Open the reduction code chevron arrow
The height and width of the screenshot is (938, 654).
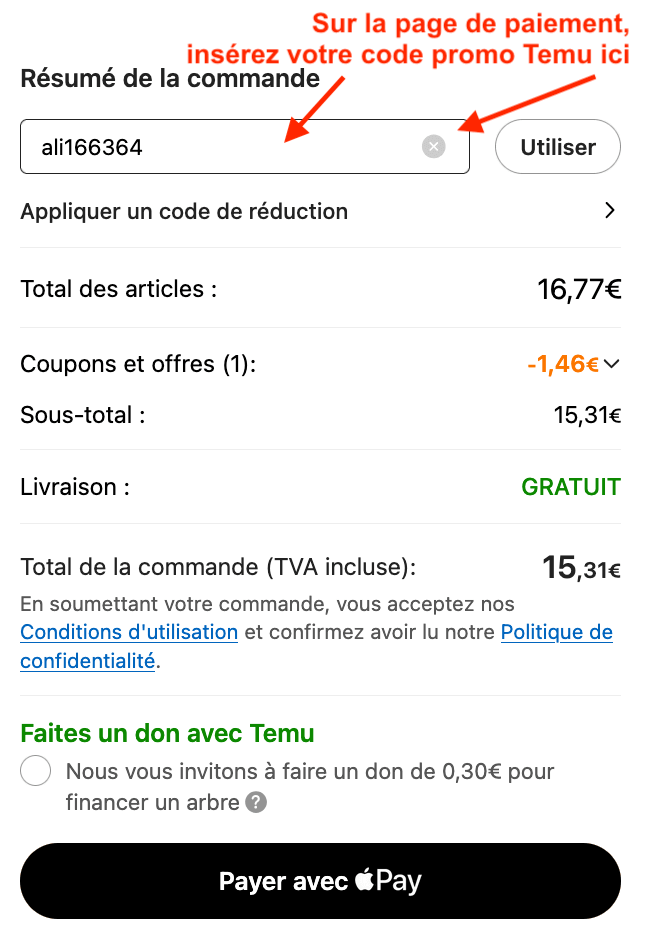pyautogui.click(x=610, y=211)
